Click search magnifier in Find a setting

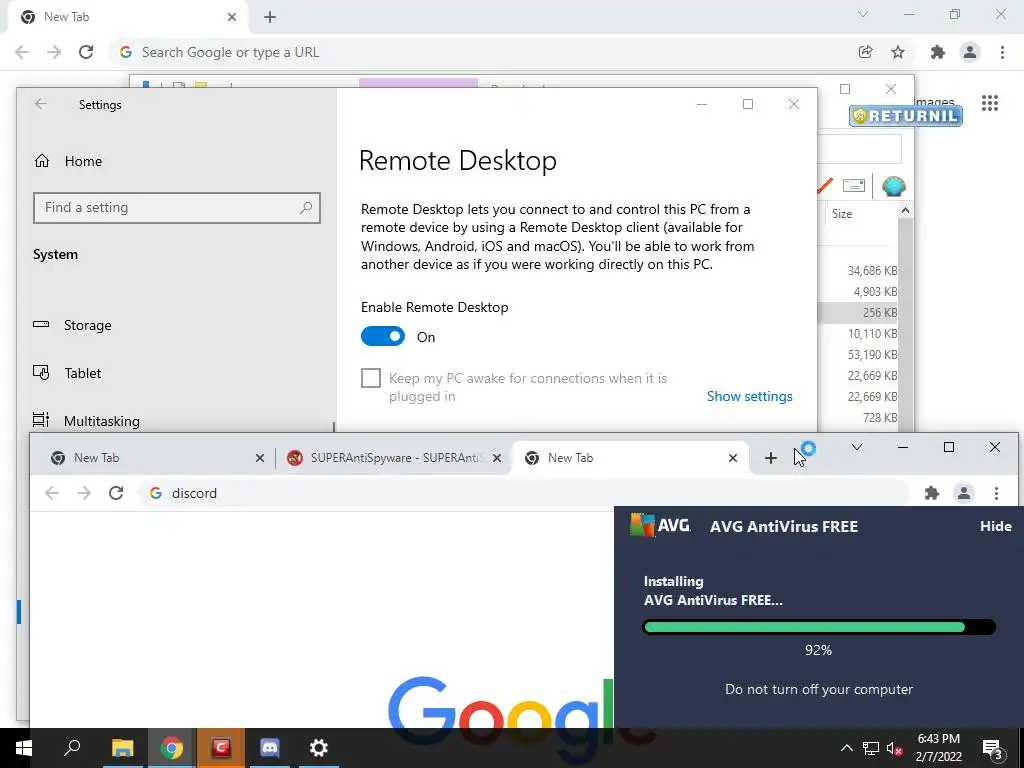[x=306, y=208]
